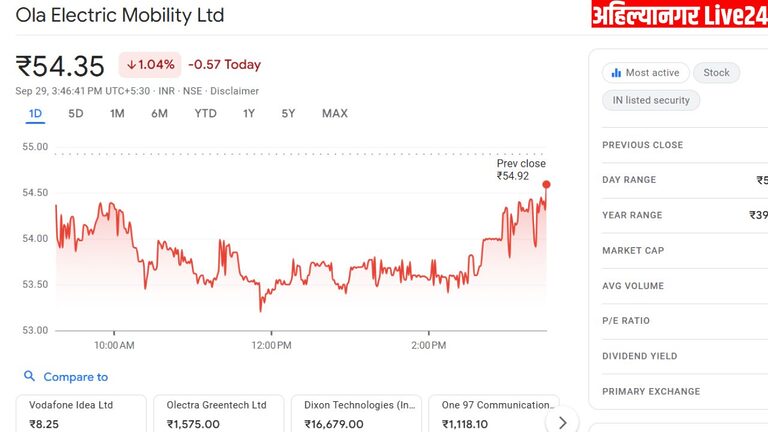768x432 pixels.
Task: Show the MAX range chart
Action: [335, 113]
